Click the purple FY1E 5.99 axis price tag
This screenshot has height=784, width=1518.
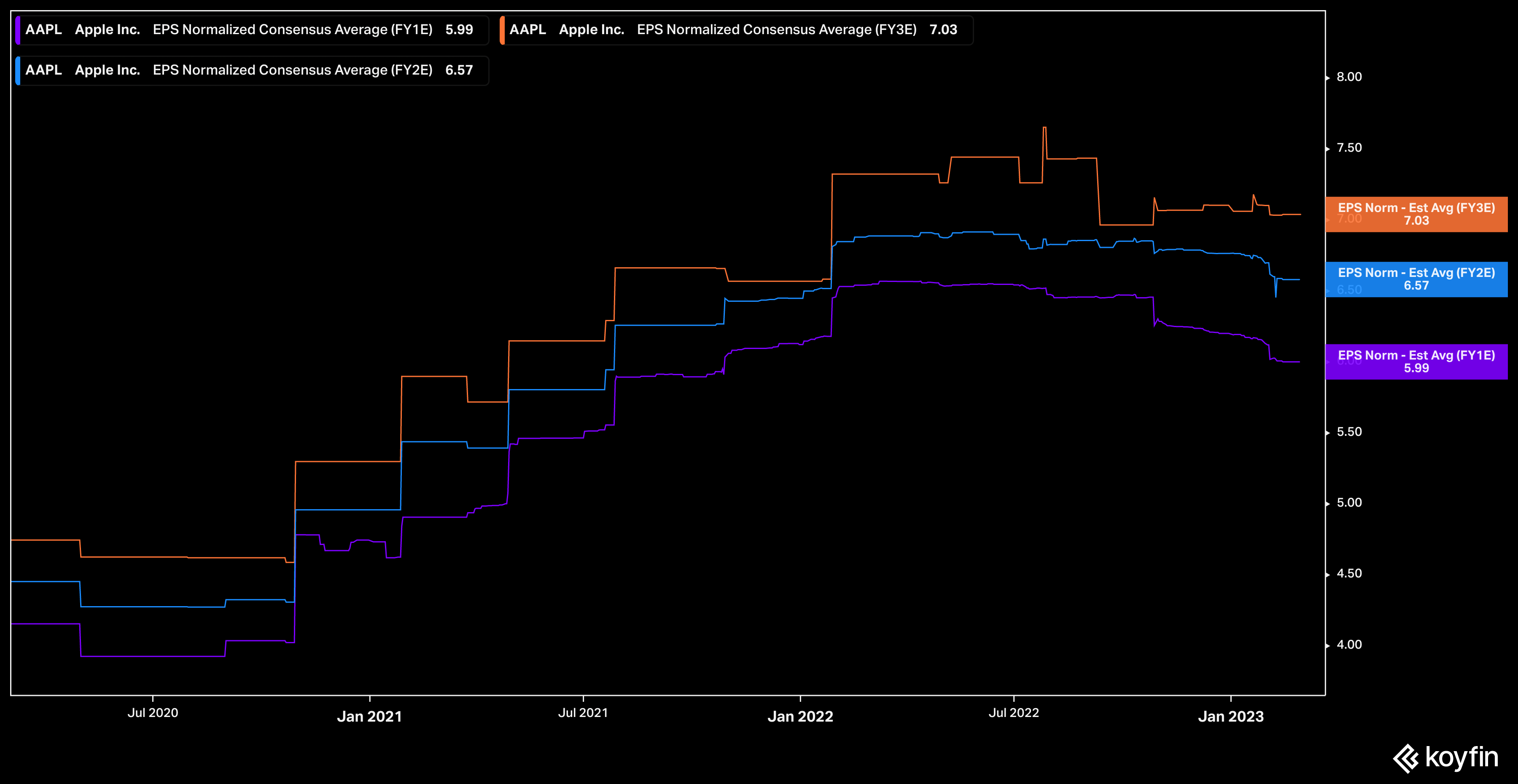click(1416, 362)
